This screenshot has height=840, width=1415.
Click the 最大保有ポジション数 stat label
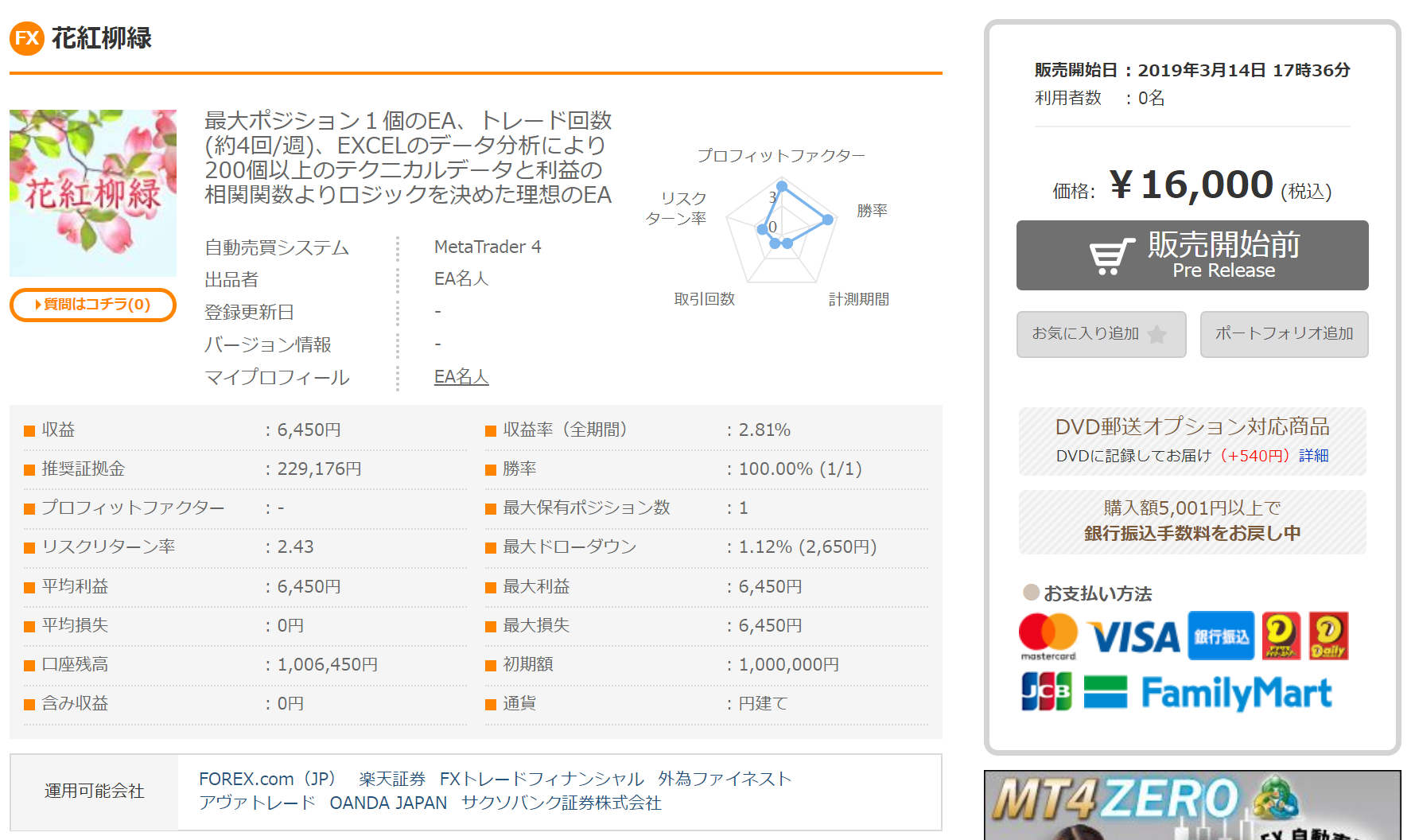[587, 508]
